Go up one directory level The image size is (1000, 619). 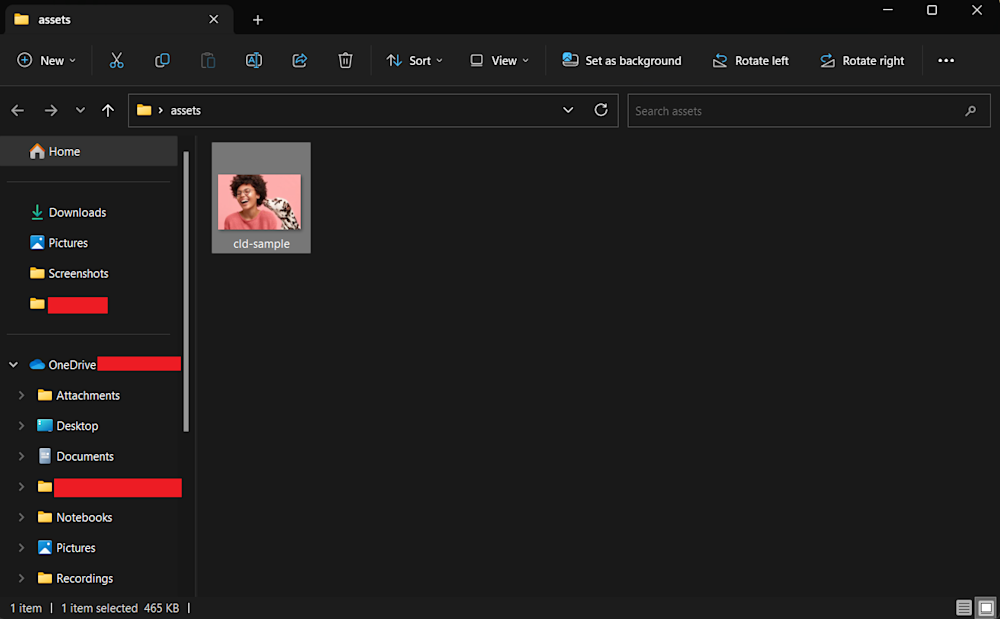(108, 111)
